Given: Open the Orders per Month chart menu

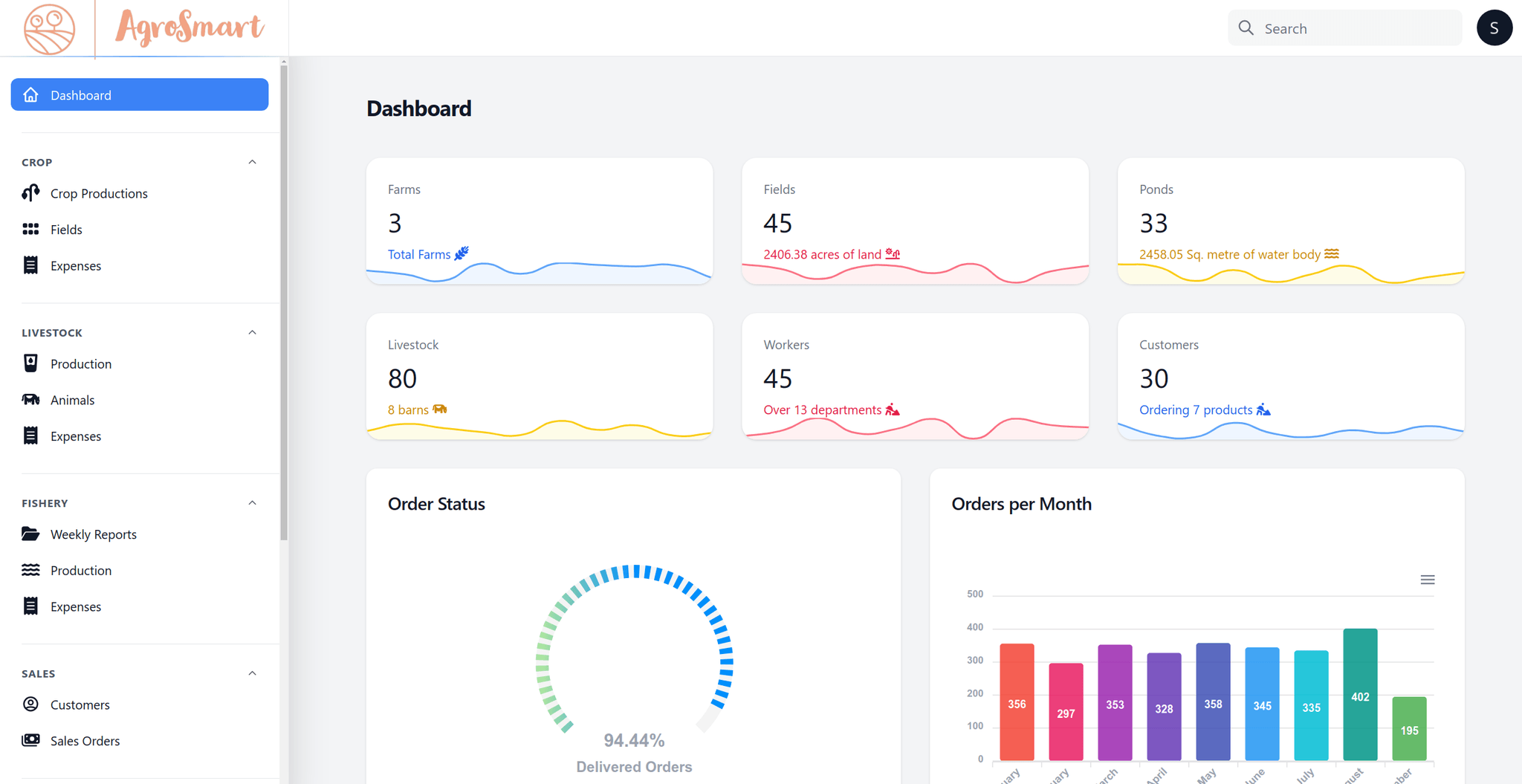Looking at the screenshot, I should pyautogui.click(x=1427, y=580).
